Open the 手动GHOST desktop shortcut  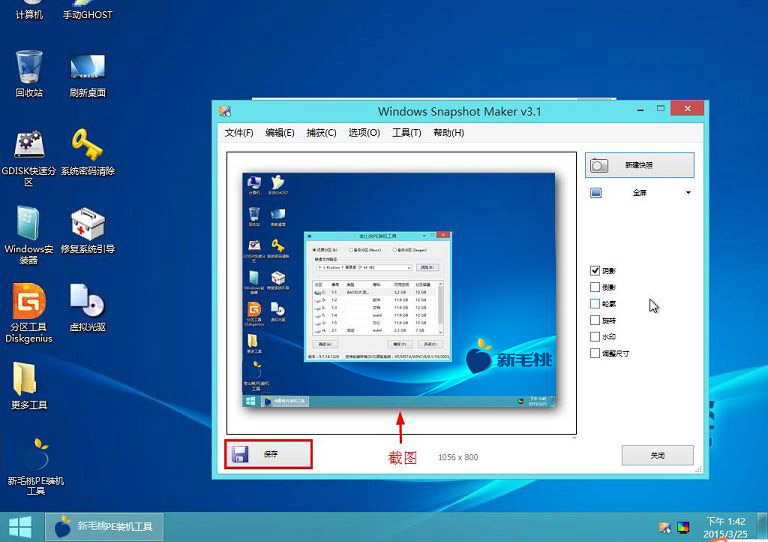(88, 10)
